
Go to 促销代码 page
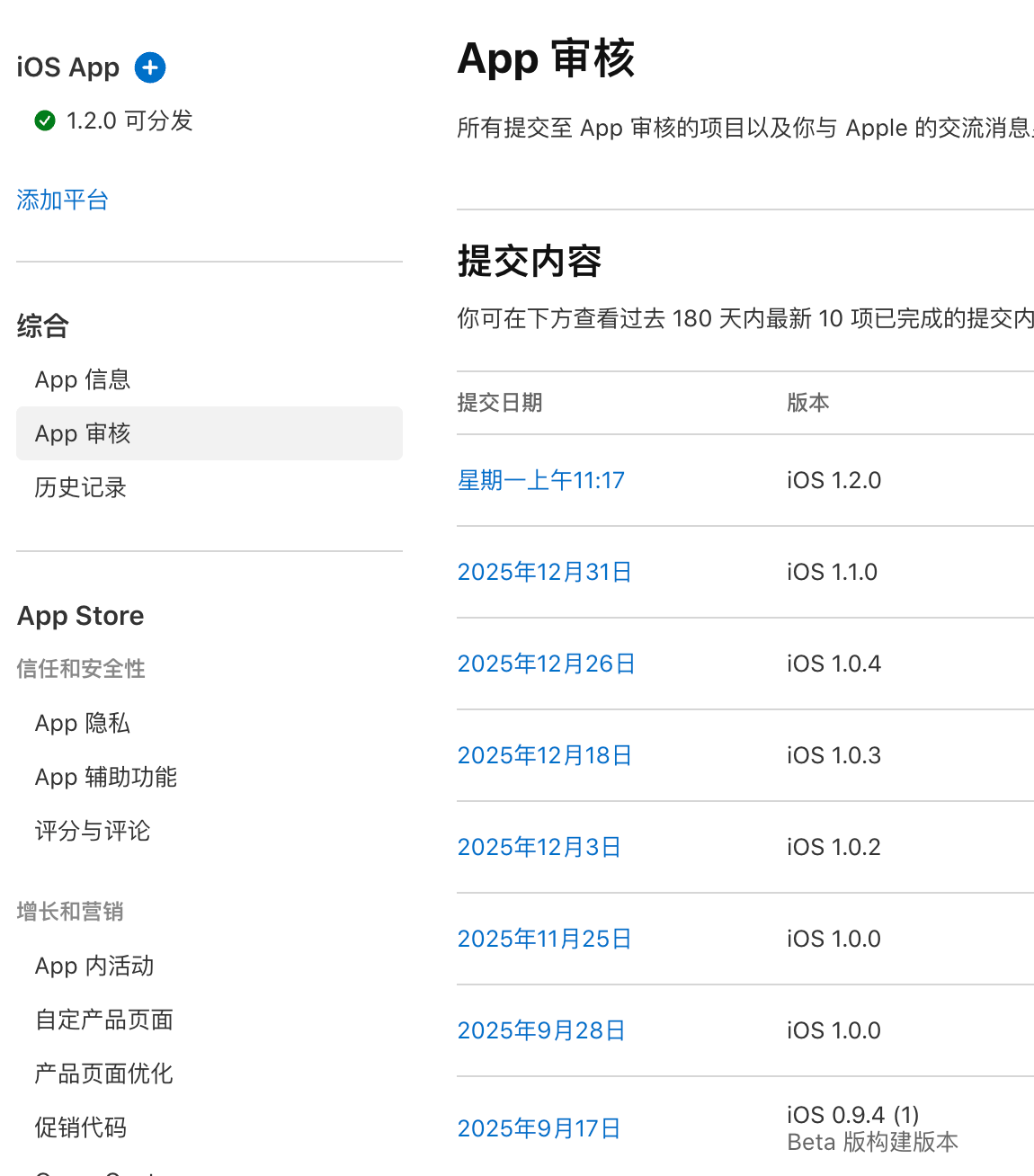coord(80,1127)
